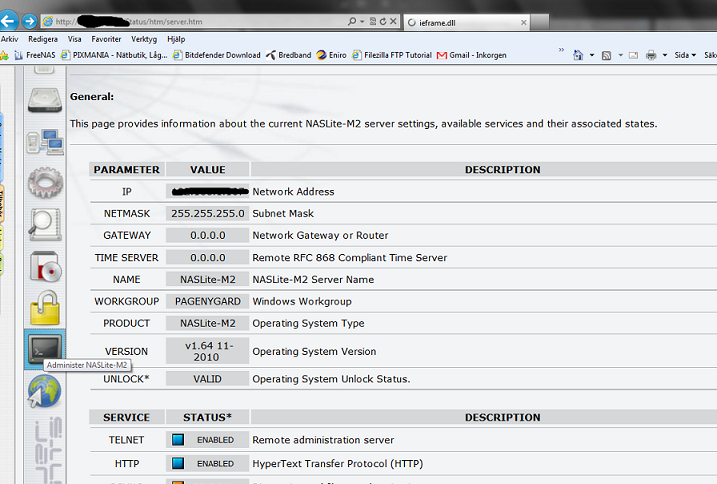The height and width of the screenshot is (484, 717).
Task: Click the NETMASK value 255.255.255.0
Action: pyautogui.click(x=208, y=214)
